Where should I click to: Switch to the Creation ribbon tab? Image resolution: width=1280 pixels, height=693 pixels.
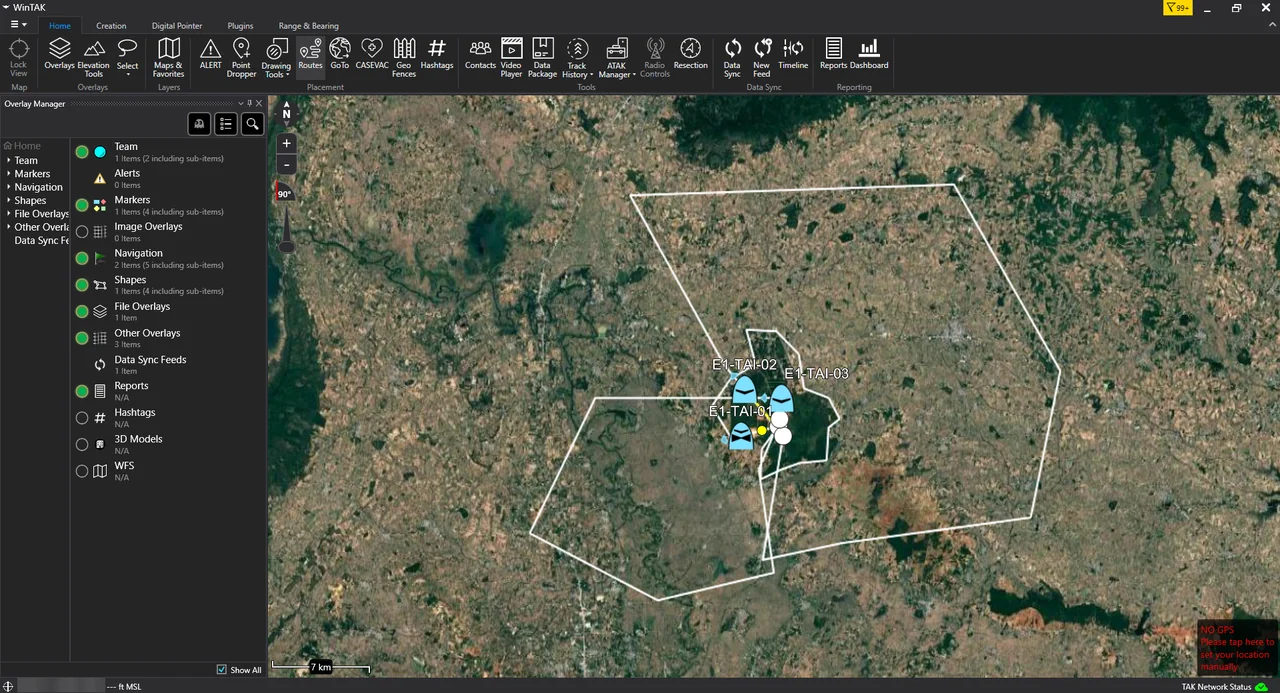[111, 25]
